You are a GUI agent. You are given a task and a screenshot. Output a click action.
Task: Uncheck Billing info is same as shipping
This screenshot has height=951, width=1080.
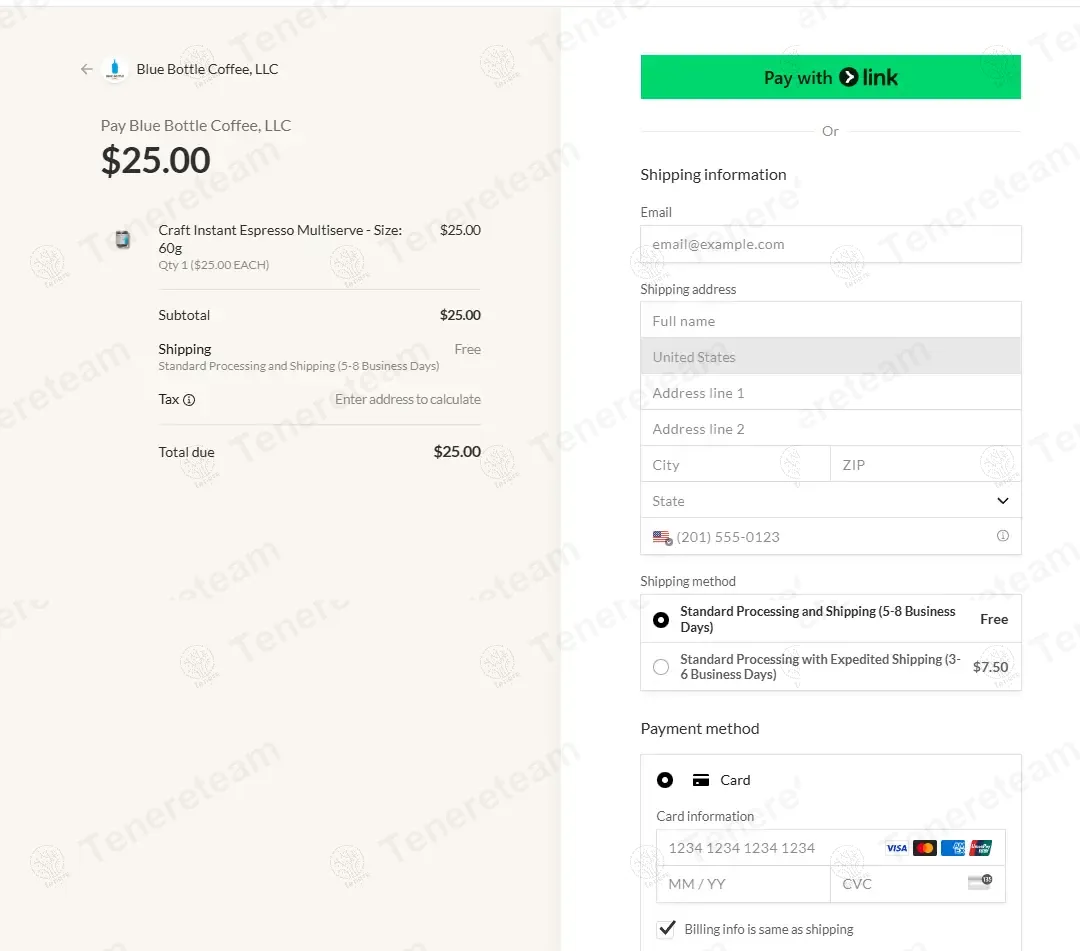pyautogui.click(x=666, y=929)
